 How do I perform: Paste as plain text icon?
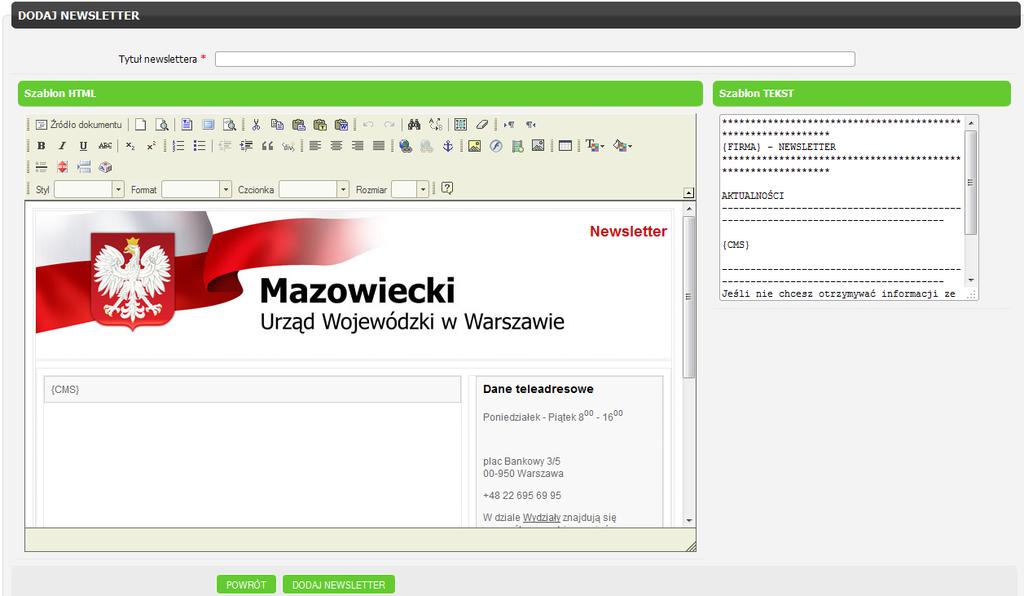[319, 125]
